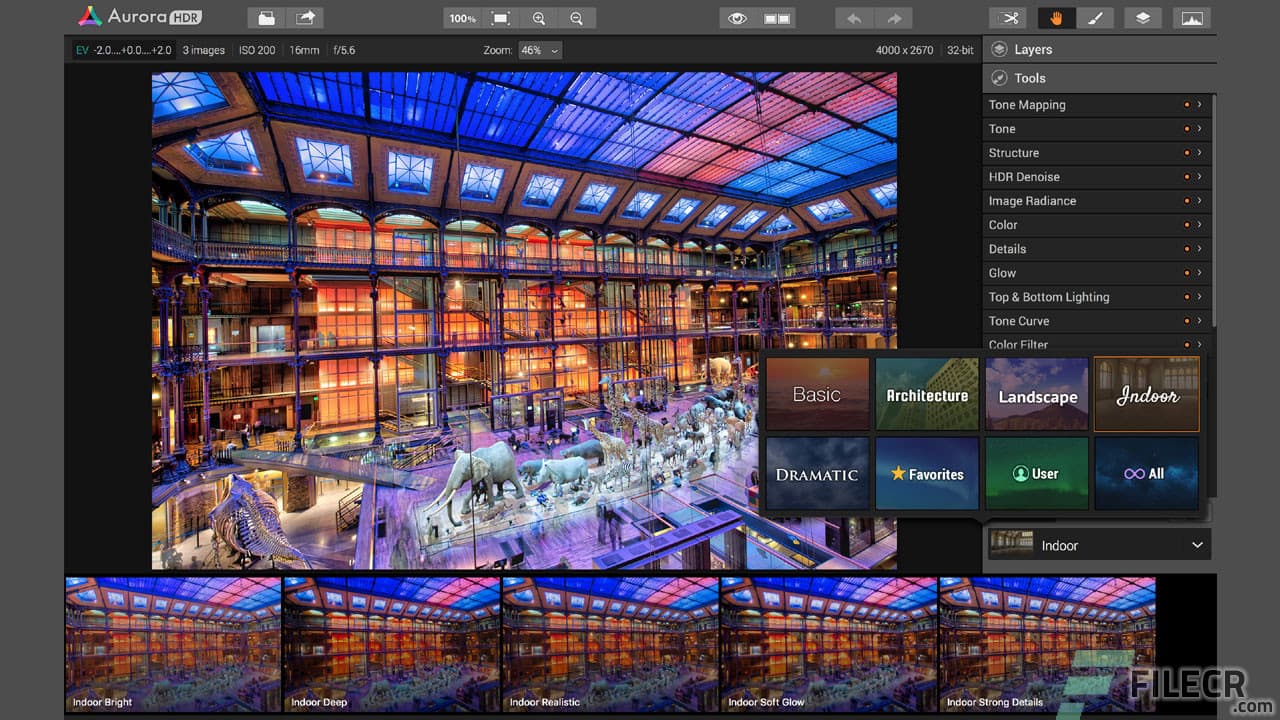
Task: Switch to the Tools panel
Action: tap(1029, 77)
